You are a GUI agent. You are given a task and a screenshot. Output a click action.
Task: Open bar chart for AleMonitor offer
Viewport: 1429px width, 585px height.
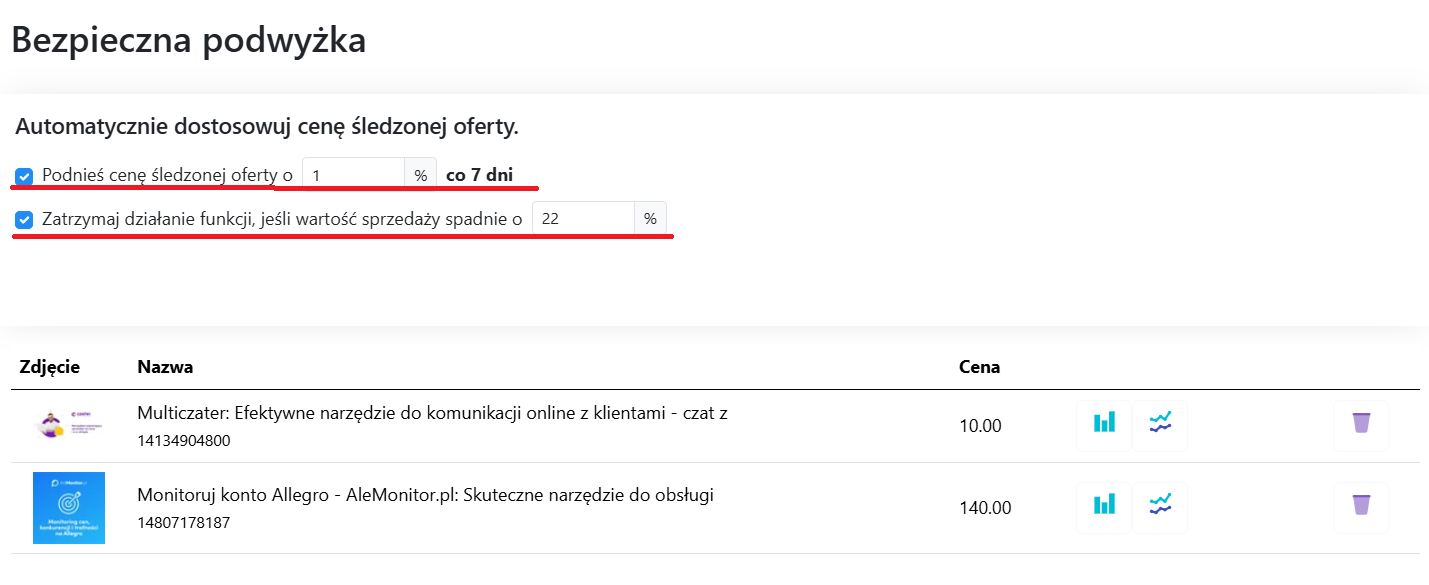pos(1104,506)
